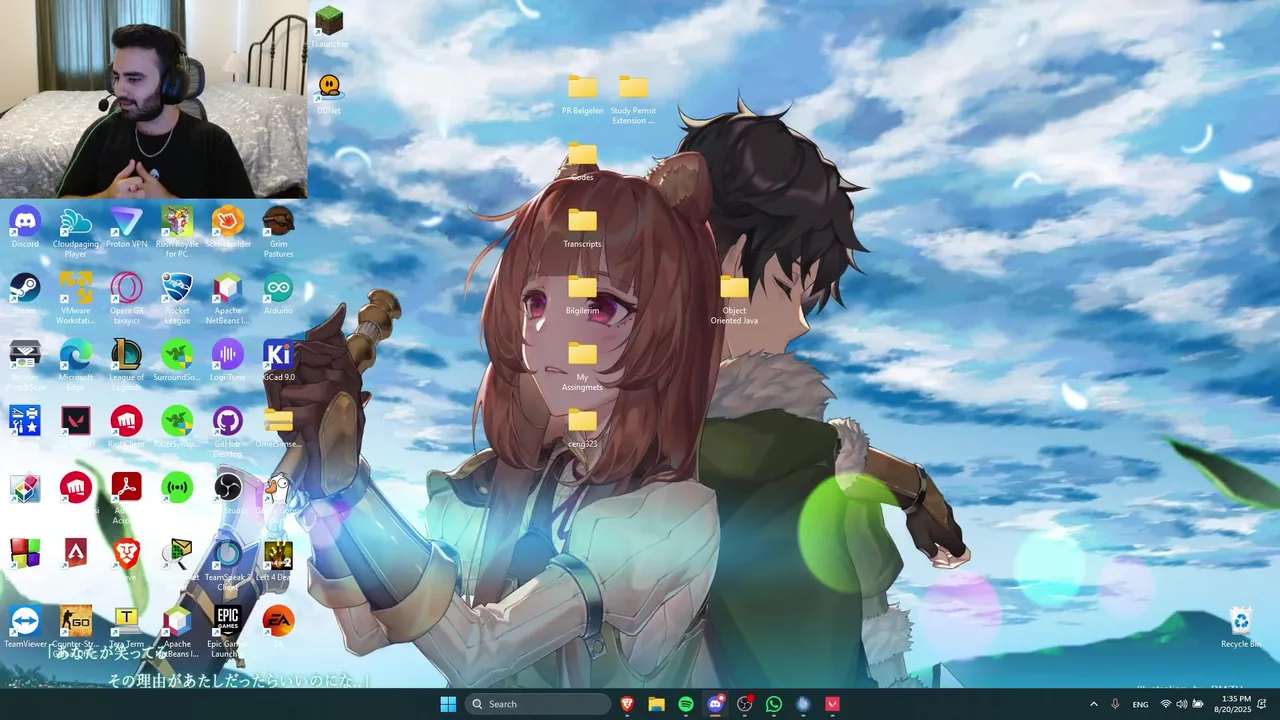Screen dimensions: 1280x720
Task: Open the Razer SurroundSound shortcut
Action: (177, 361)
